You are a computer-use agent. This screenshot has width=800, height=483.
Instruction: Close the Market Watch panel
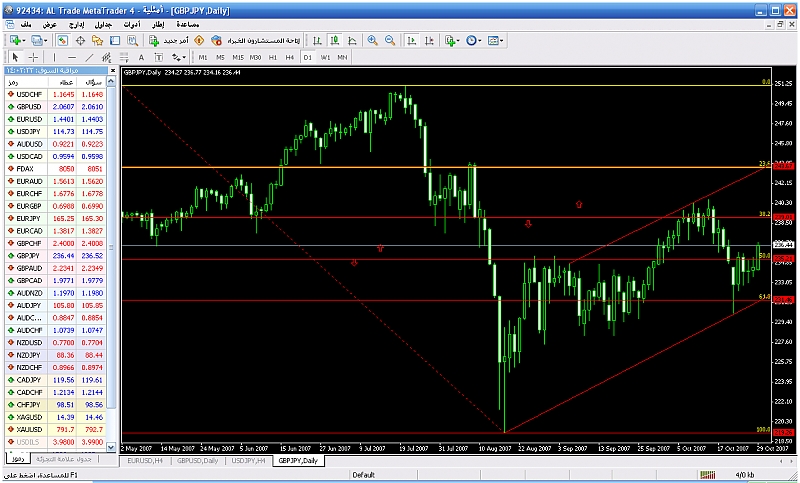[113, 70]
